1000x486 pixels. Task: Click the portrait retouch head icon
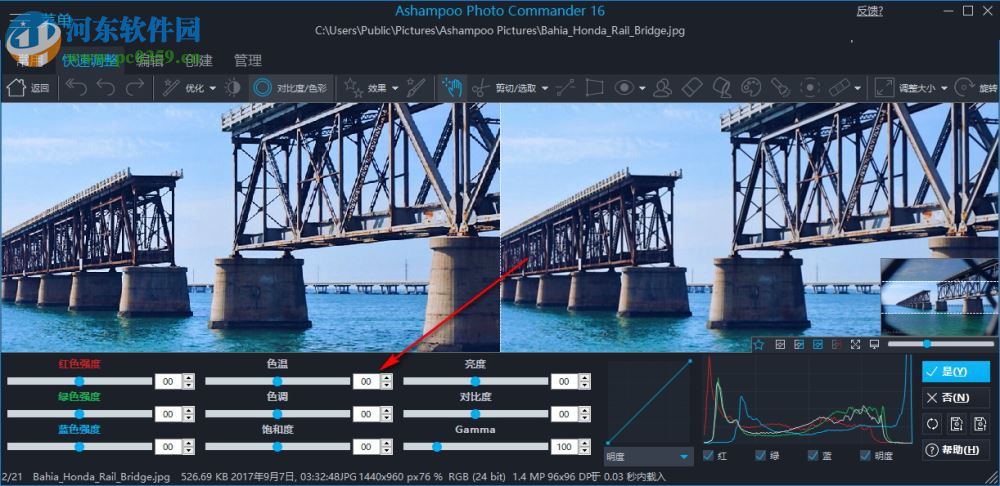tap(663, 88)
